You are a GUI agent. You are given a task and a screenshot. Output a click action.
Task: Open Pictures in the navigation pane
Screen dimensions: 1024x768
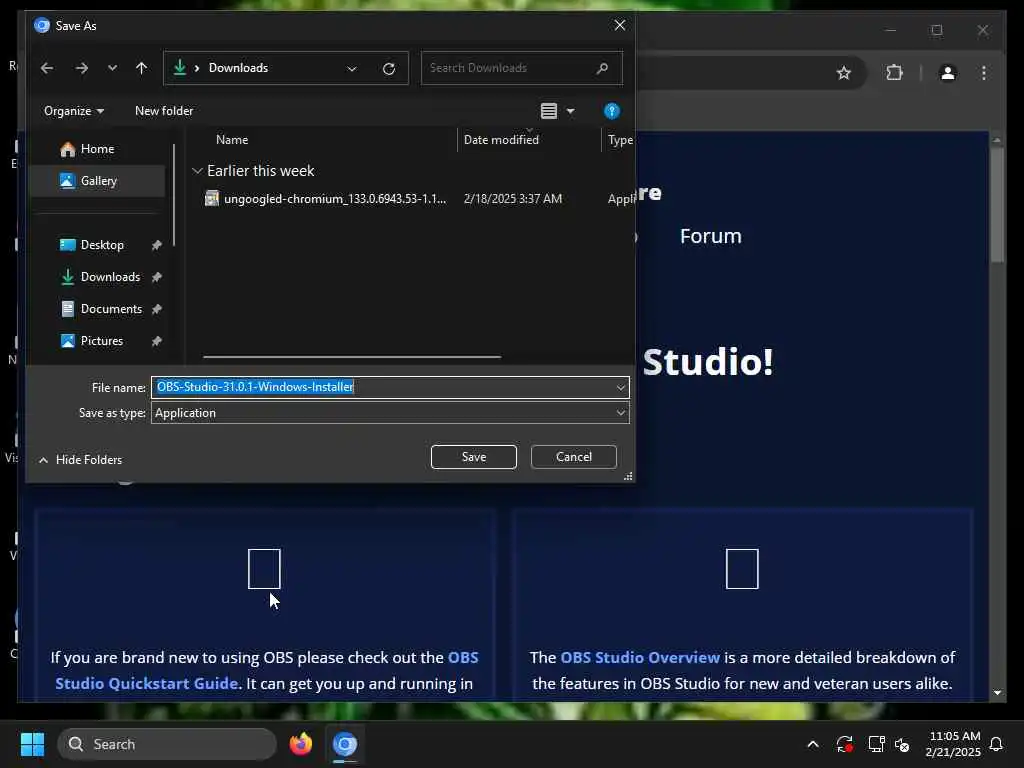(101, 341)
